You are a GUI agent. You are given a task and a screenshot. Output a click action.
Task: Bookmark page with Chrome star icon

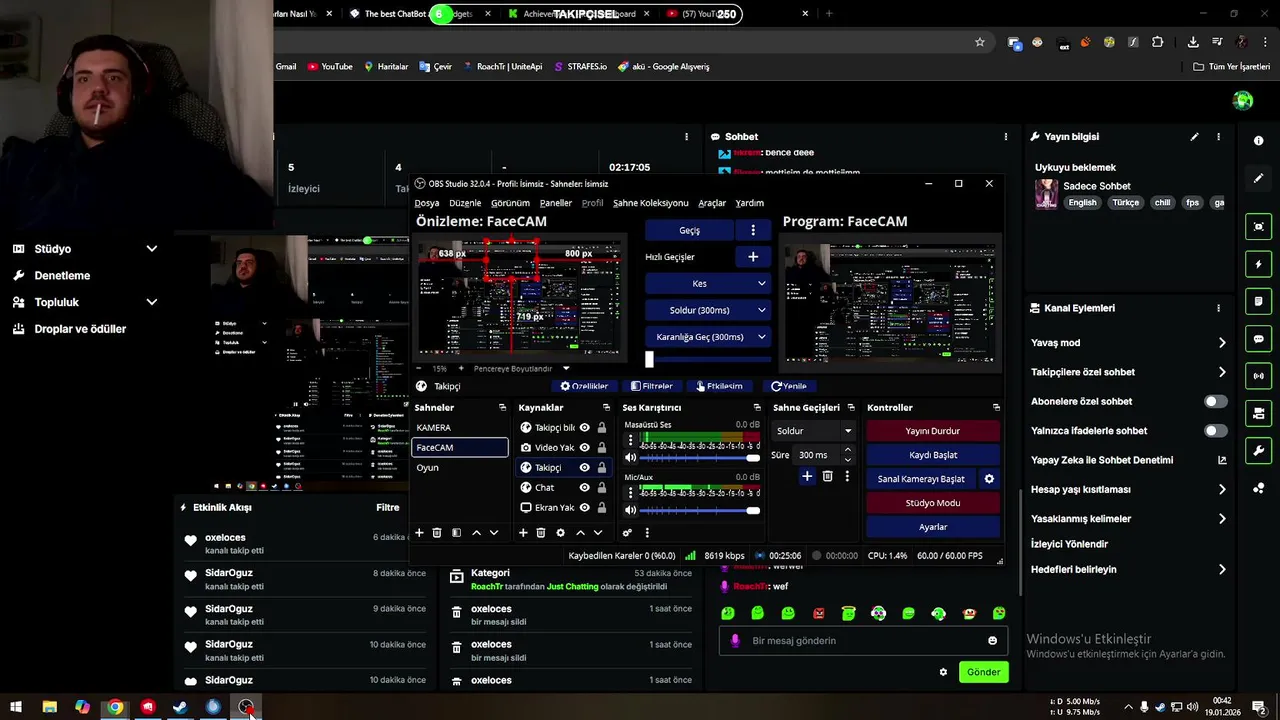click(980, 42)
